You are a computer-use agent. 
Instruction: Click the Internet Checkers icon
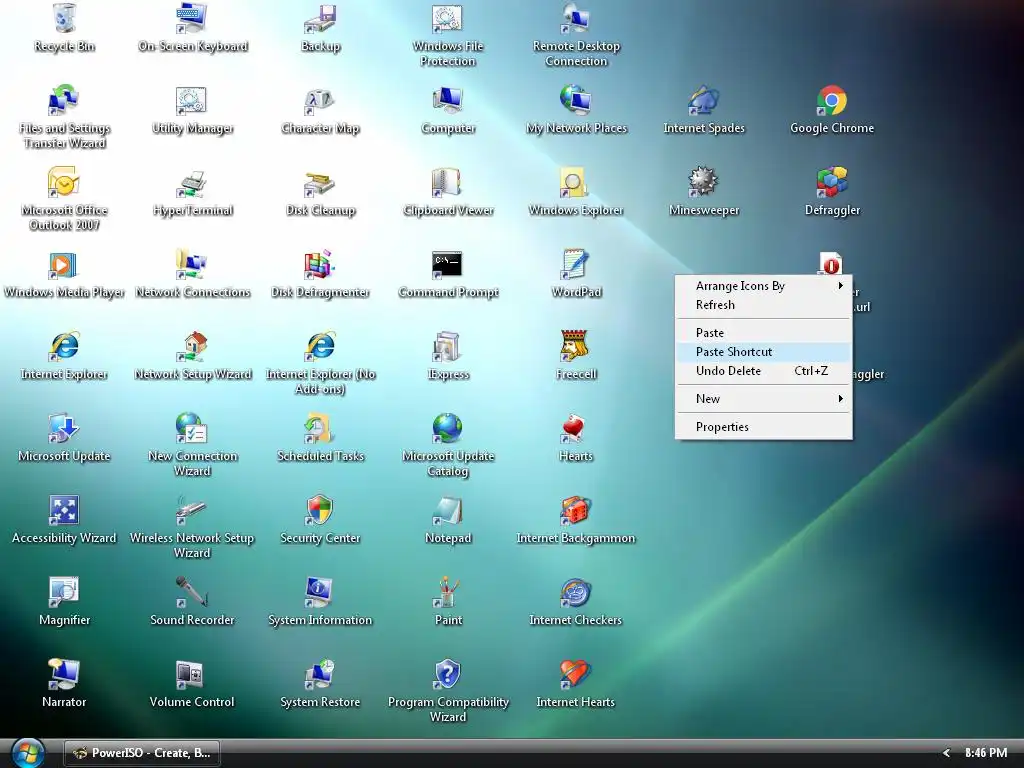(576, 592)
